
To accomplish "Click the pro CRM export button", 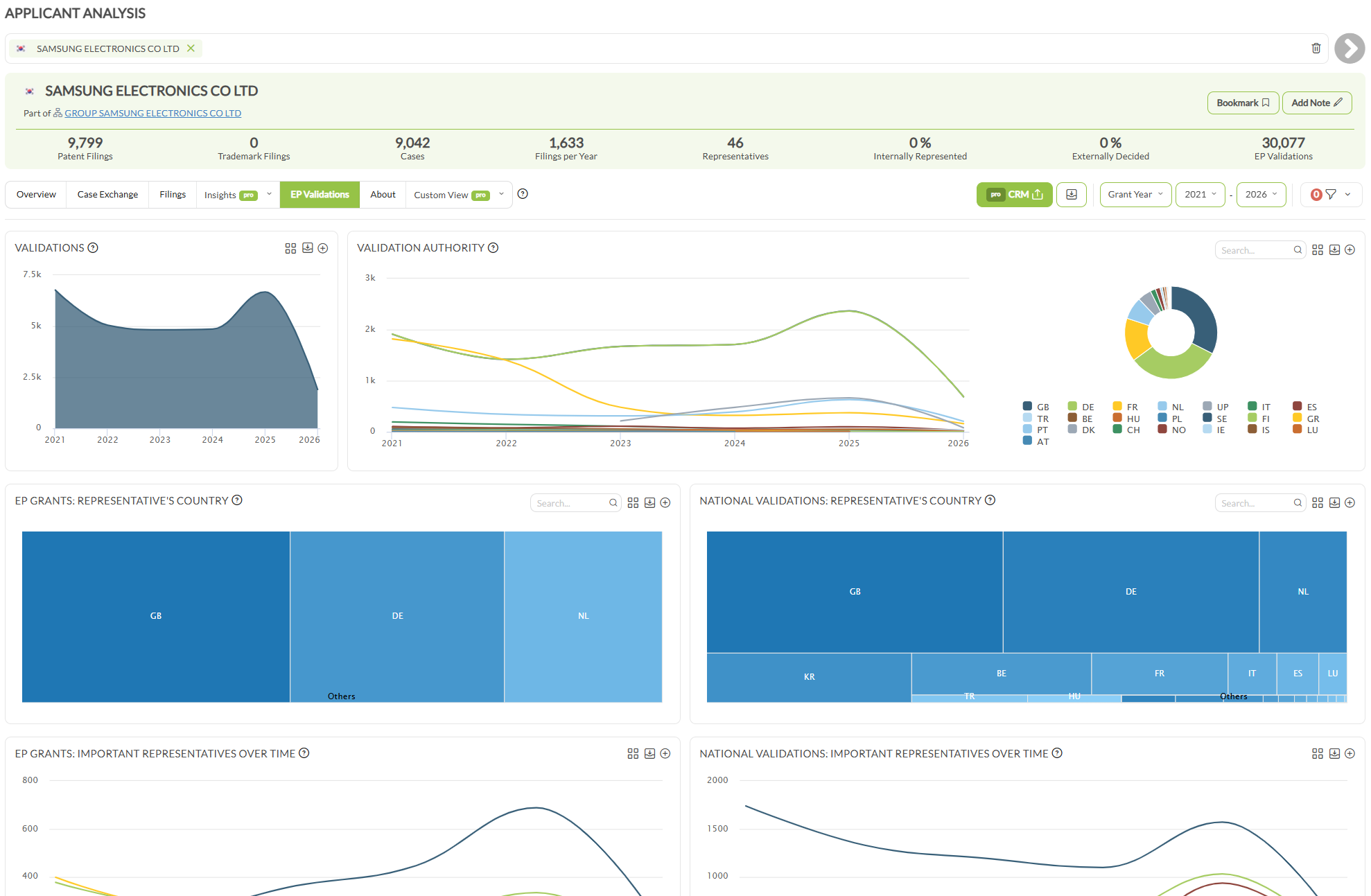I will [x=1014, y=195].
